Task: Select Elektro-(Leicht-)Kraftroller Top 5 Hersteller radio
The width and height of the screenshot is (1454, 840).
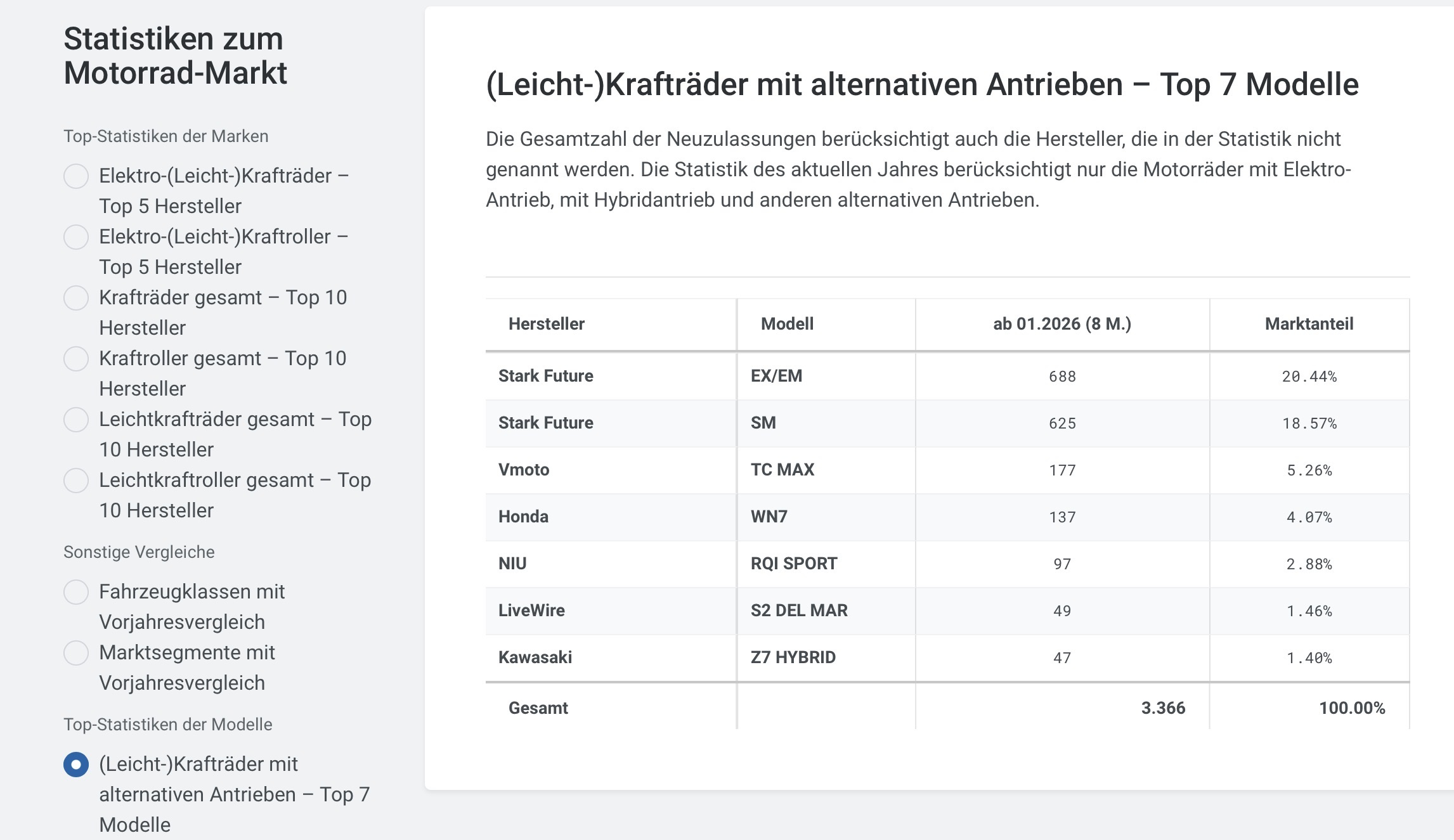Action: coord(76,236)
